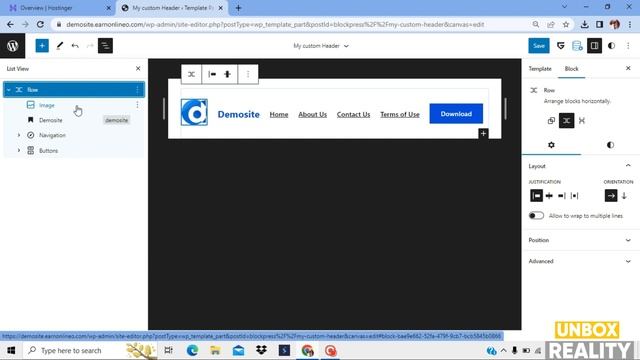Switch to the Block tab
The height and width of the screenshot is (360, 640).
[571, 69]
